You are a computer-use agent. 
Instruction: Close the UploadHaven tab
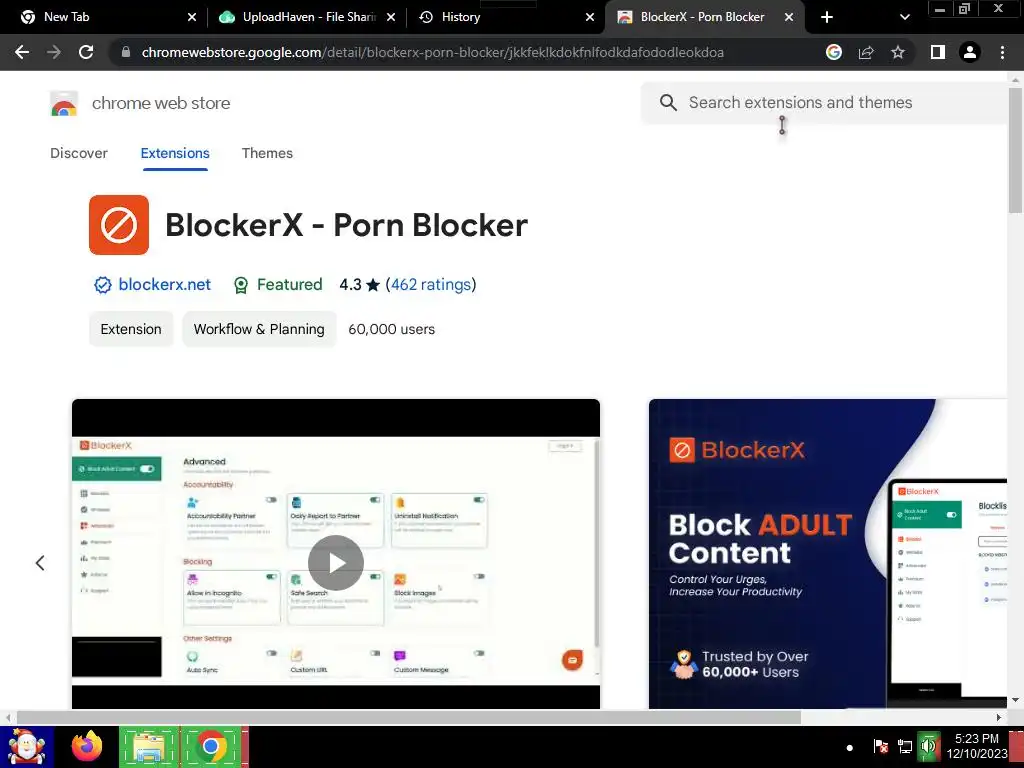391,17
